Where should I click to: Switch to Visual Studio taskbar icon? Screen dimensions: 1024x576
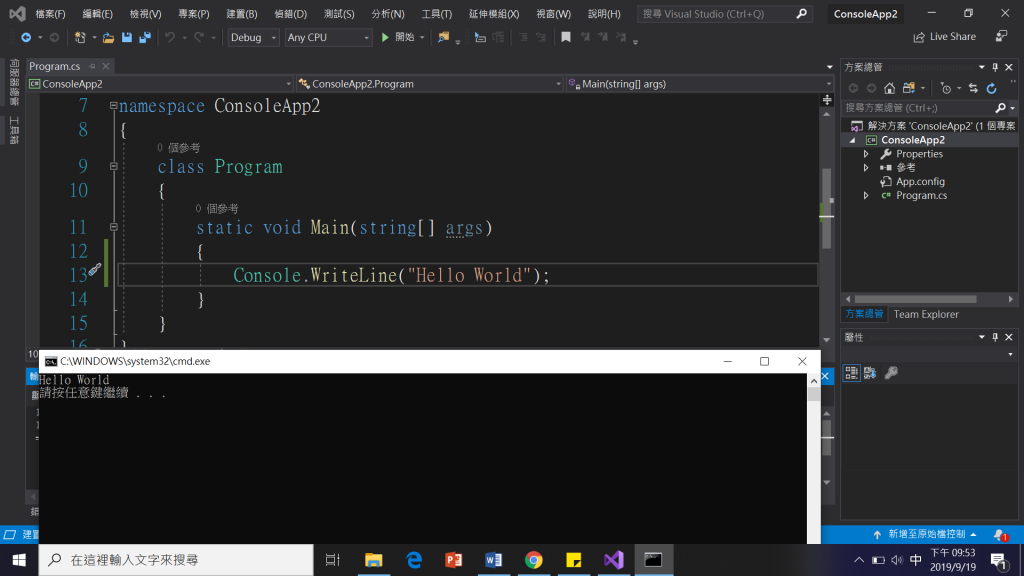tap(614, 560)
